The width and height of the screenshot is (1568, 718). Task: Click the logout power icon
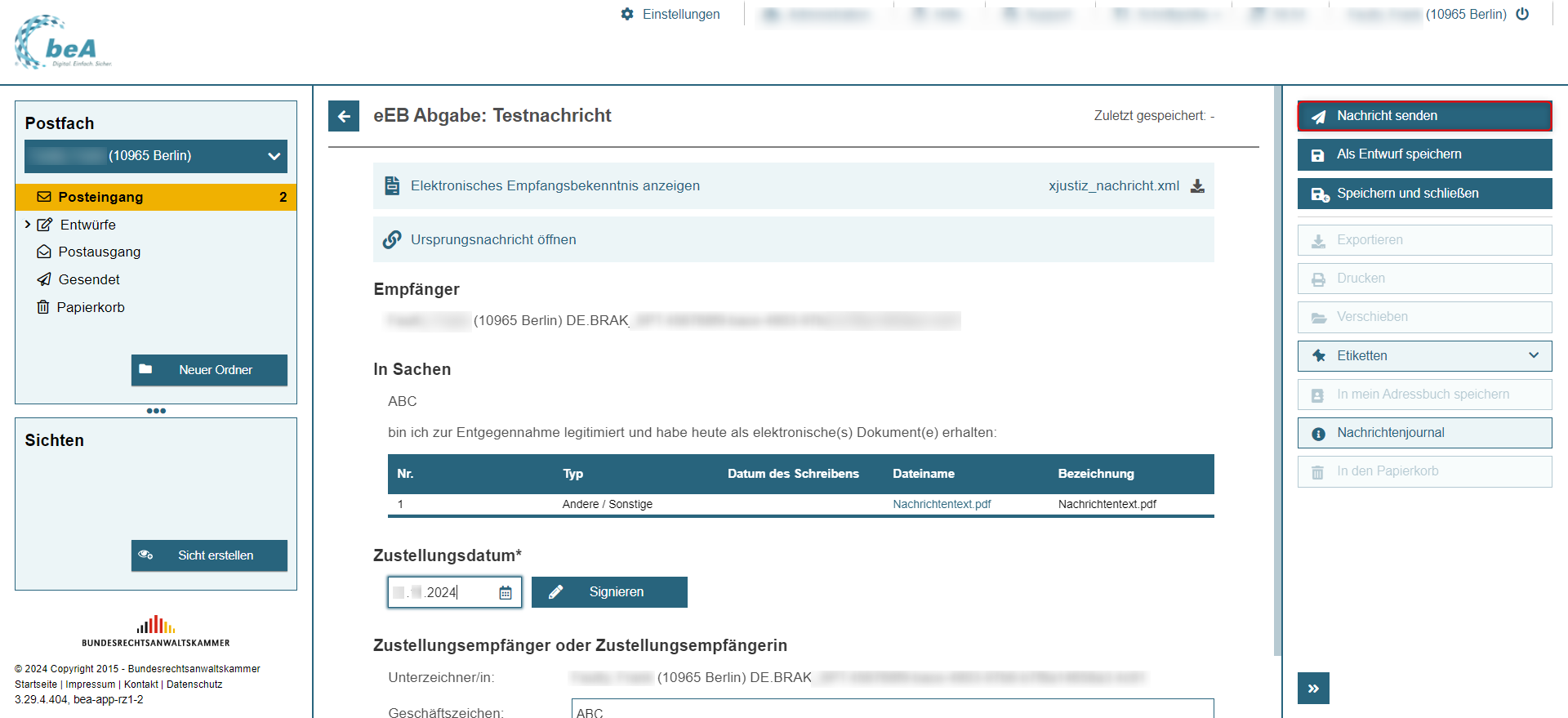1522,14
